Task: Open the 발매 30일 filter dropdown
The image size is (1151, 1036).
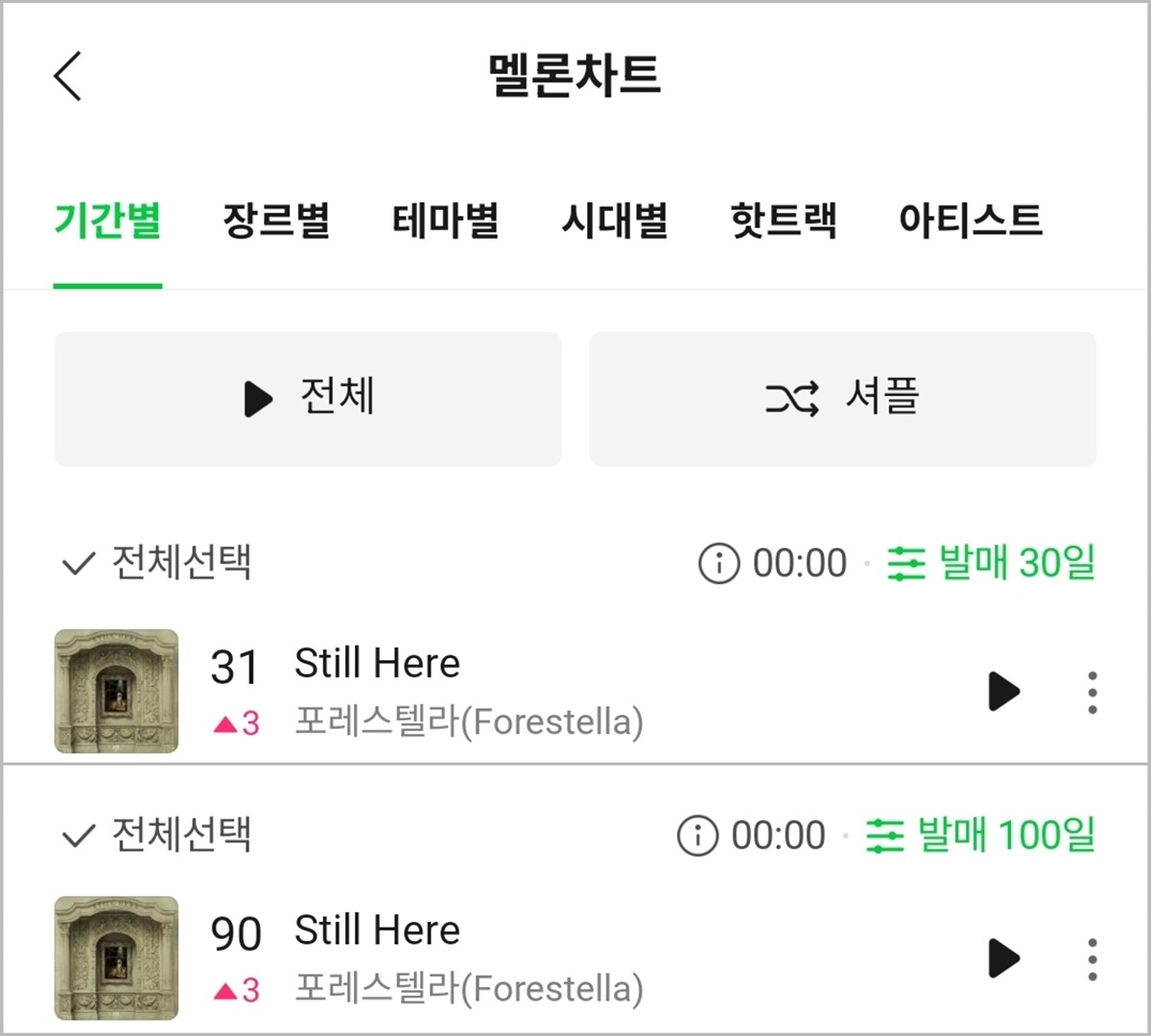Action: pyautogui.click(x=991, y=563)
